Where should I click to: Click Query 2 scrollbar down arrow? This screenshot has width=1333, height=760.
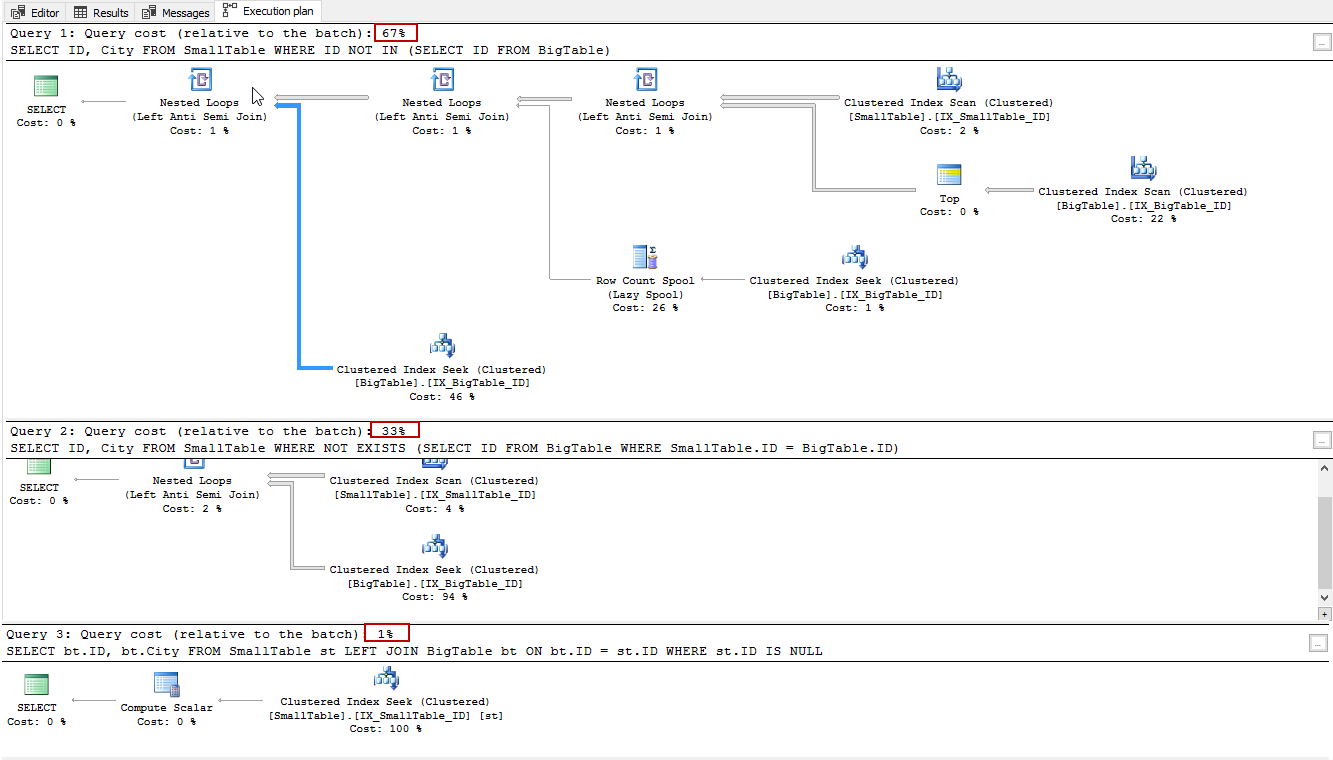click(1326, 598)
